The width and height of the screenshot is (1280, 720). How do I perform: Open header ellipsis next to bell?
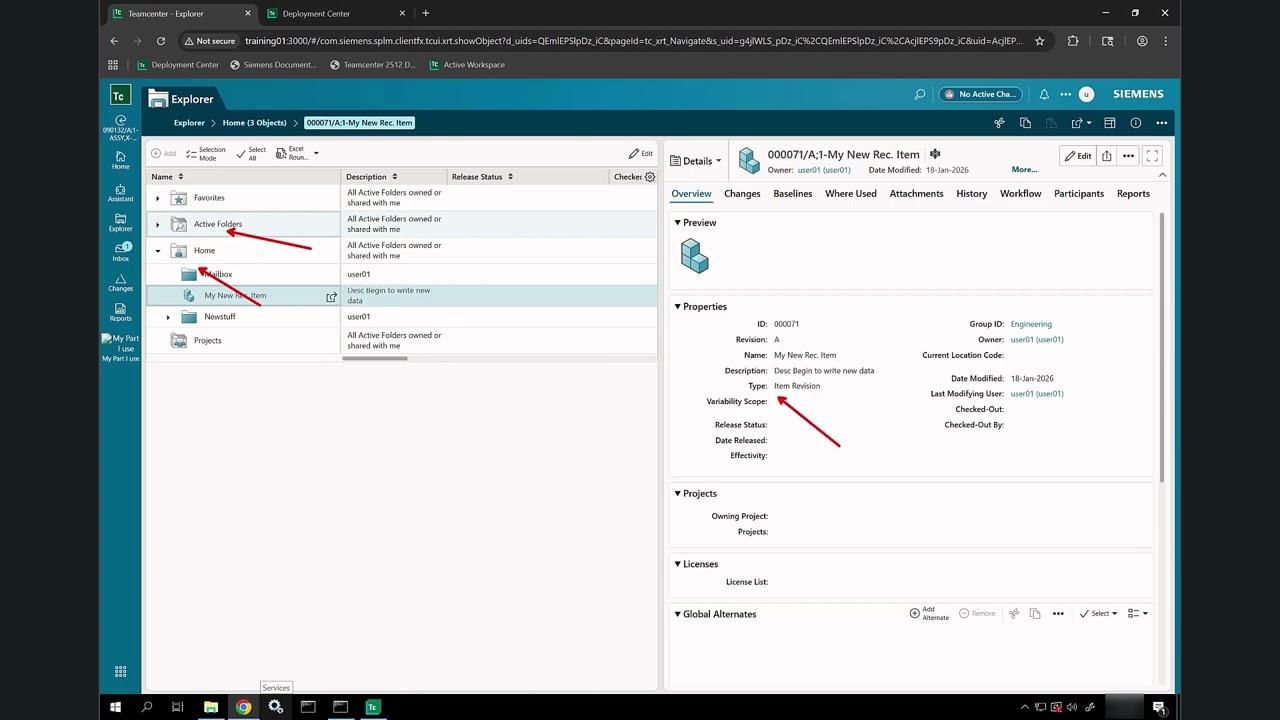(x=1065, y=94)
